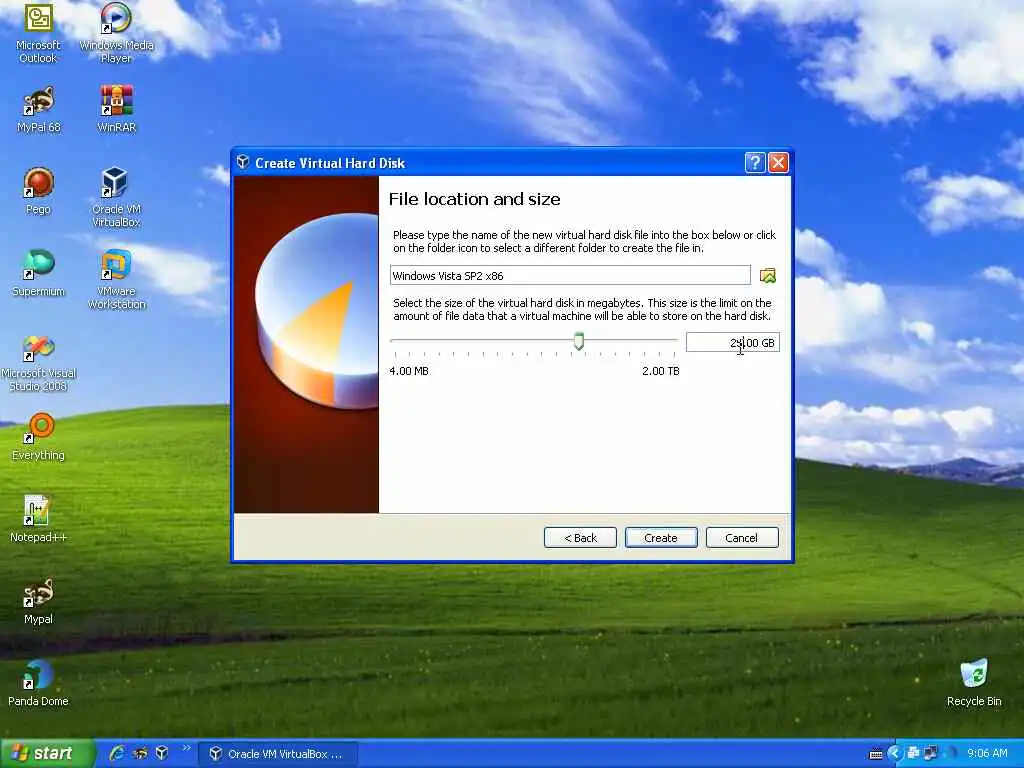Image resolution: width=1024 pixels, height=768 pixels.
Task: Click the Create button
Action: tap(661, 537)
